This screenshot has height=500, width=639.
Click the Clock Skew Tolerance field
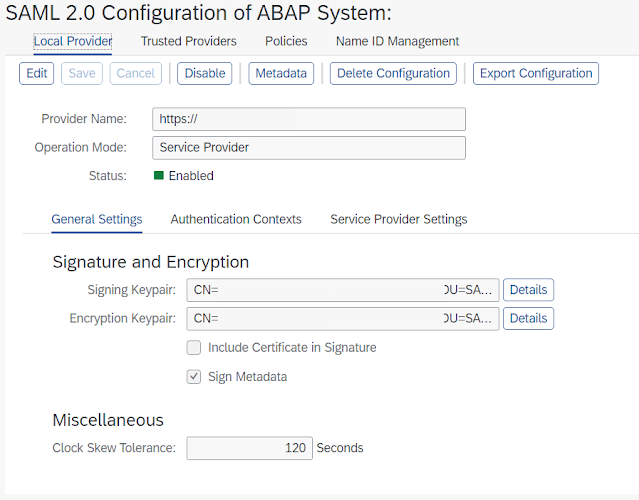click(x=250, y=448)
